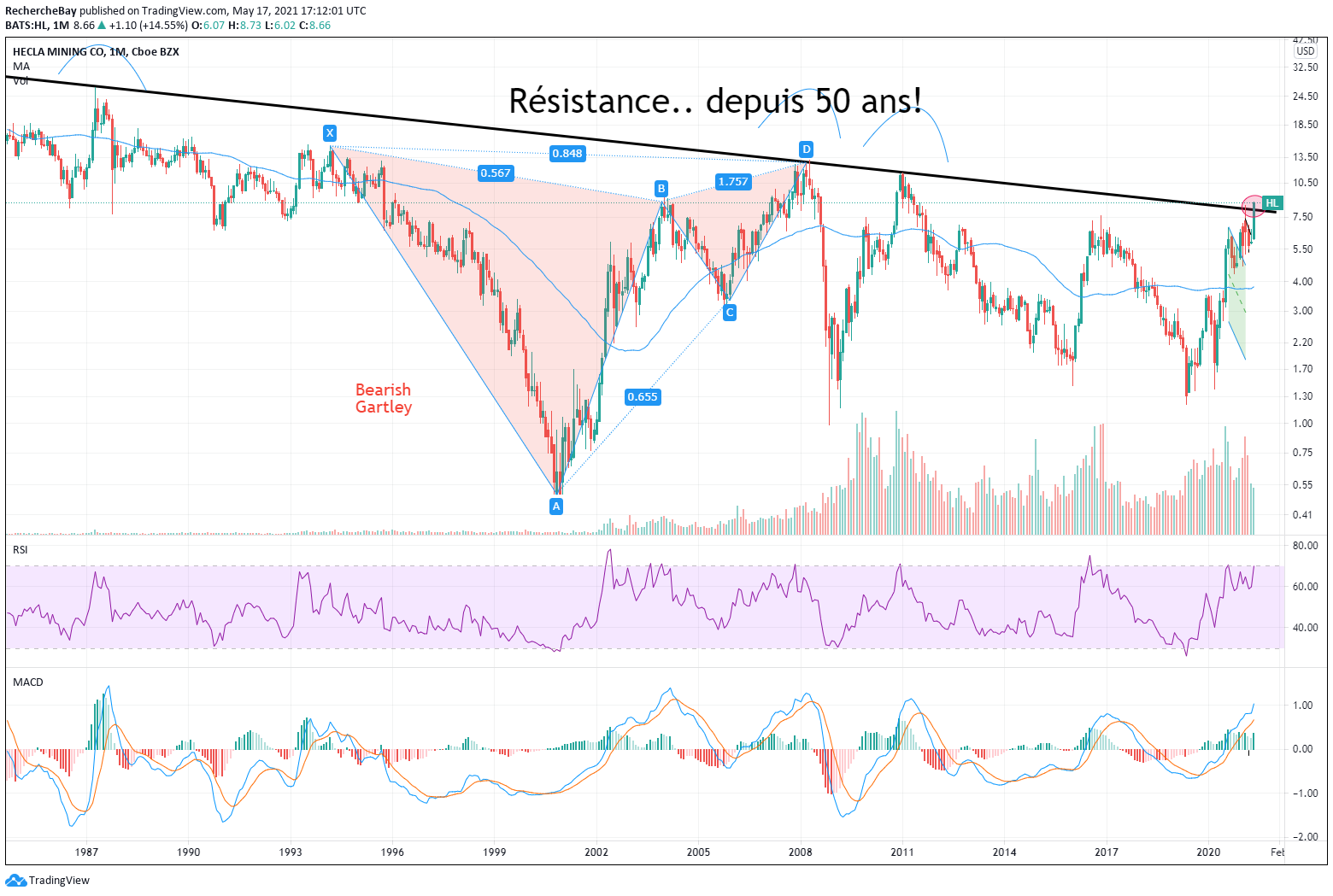The width and height of the screenshot is (1333, 896).
Task: Click the 1999 label on the time axis
Action: [494, 852]
